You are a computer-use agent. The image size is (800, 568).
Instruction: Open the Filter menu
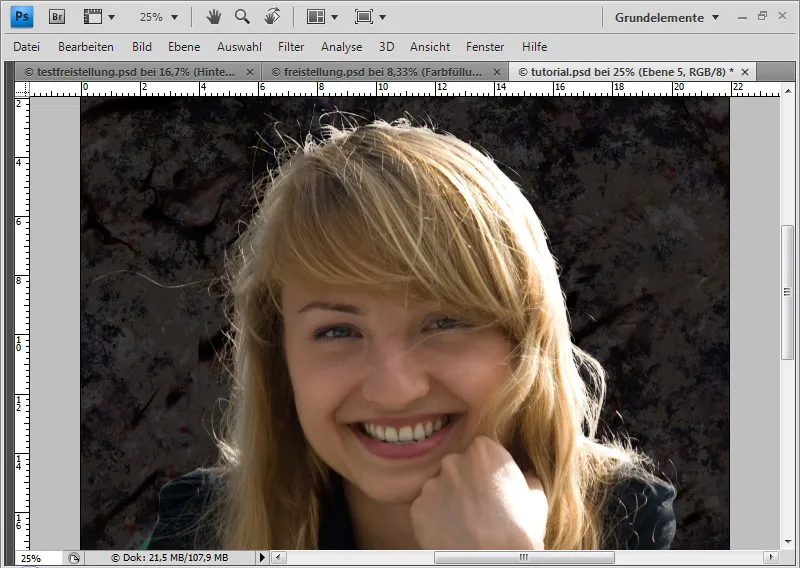(291, 47)
